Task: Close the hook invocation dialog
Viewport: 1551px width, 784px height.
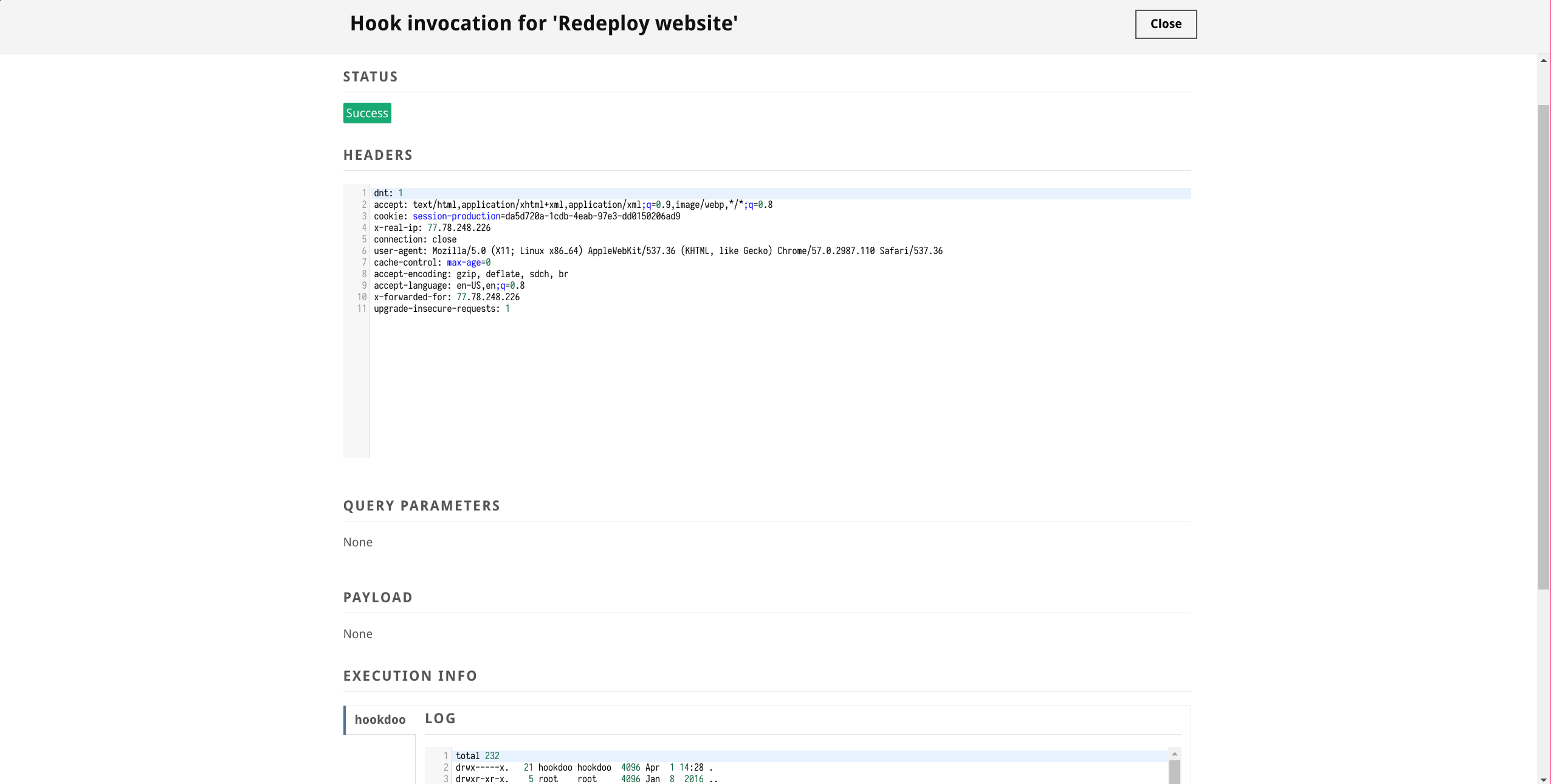Action: click(x=1165, y=24)
